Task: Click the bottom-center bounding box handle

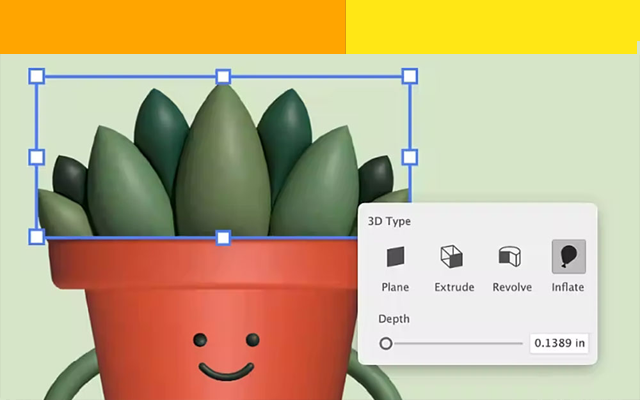Action: click(x=223, y=238)
